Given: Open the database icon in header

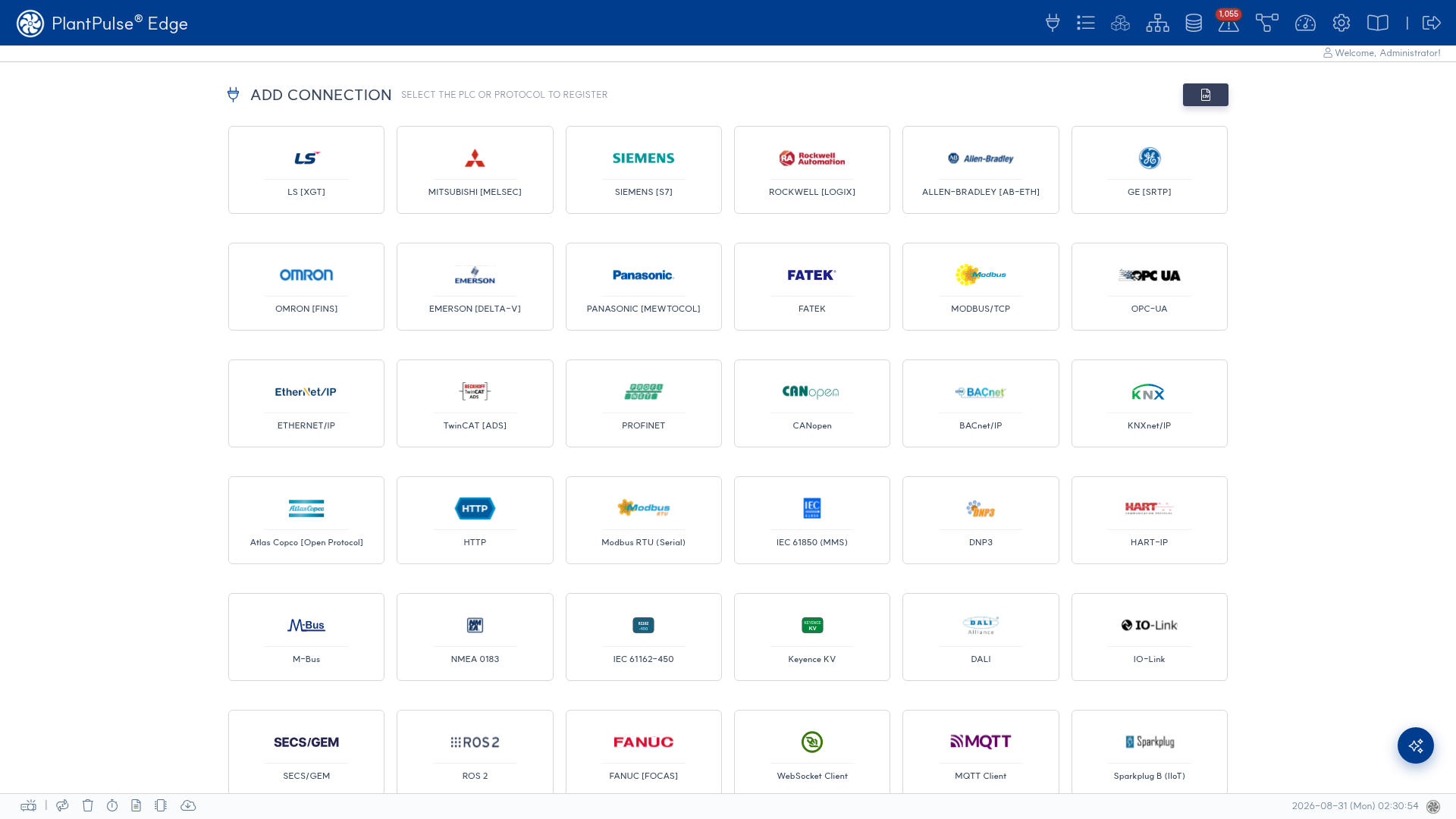Looking at the screenshot, I should (1194, 23).
